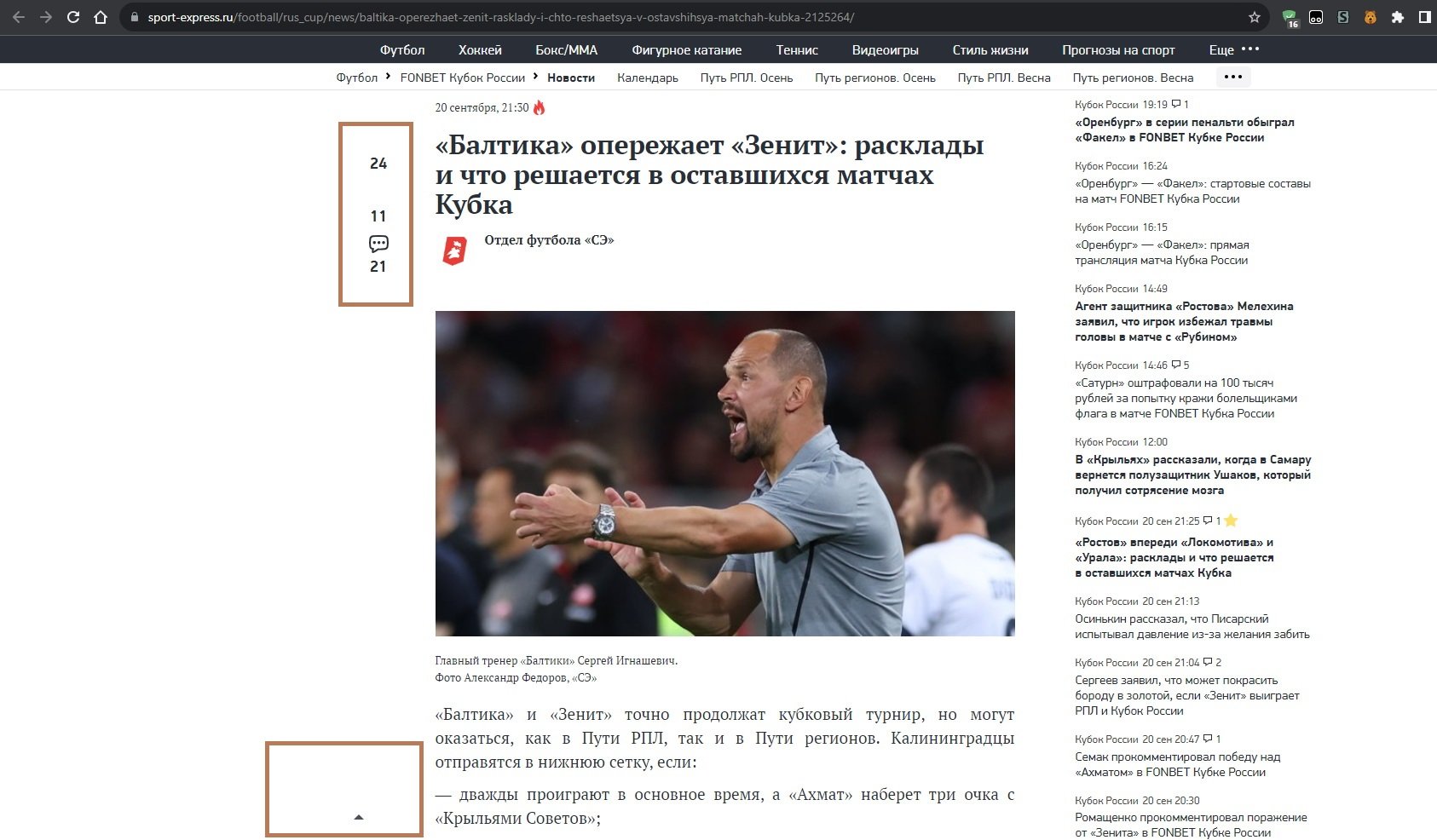Open the AdBlock extension showing 16 blocked
Screen dimensions: 1437x840
coord(1290,15)
